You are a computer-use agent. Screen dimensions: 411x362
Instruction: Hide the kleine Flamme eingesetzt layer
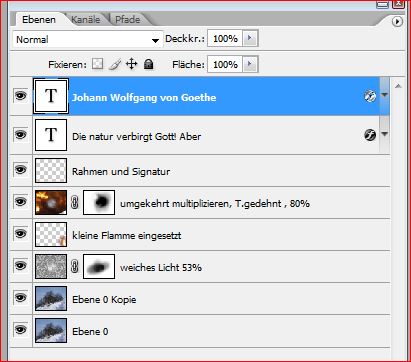click(21, 234)
